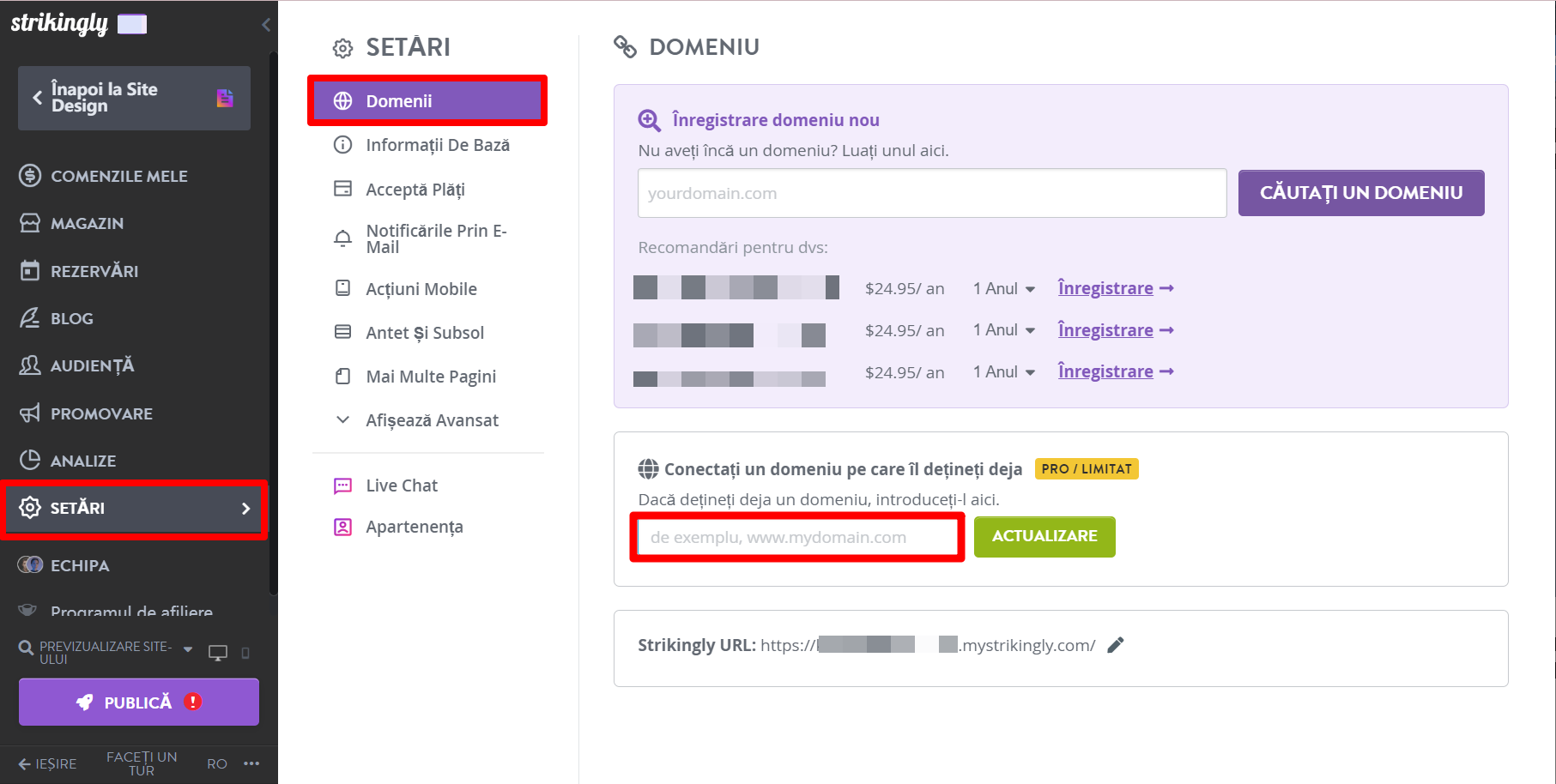Open the Magazin section
This screenshot has height=784, width=1556.
(72, 223)
